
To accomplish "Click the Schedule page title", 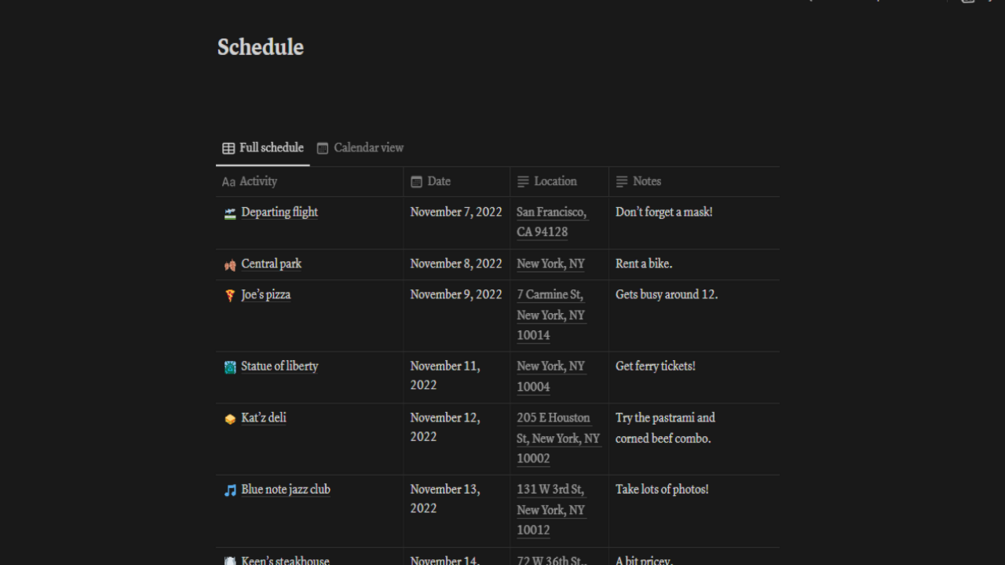I will coord(260,47).
